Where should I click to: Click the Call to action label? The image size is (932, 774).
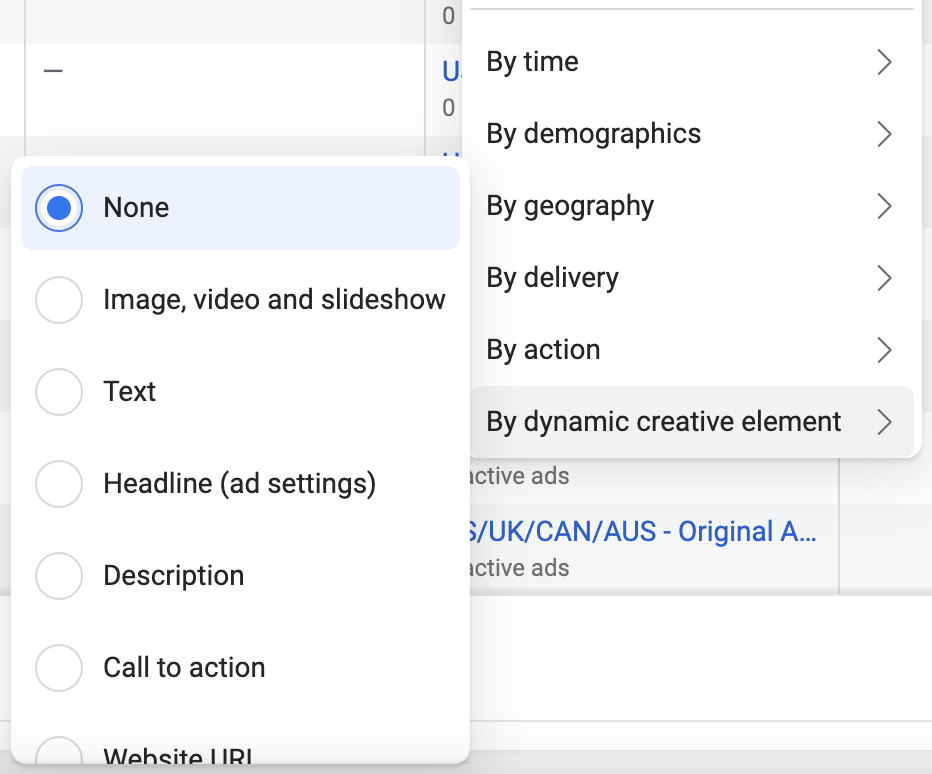pyautogui.click(x=184, y=668)
